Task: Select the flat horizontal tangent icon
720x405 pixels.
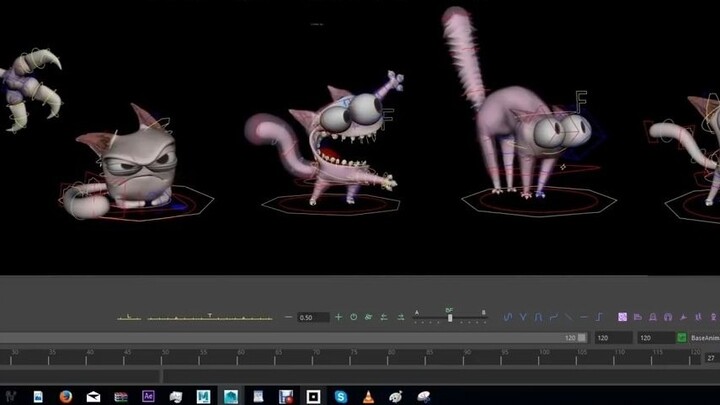Action: coord(584,317)
